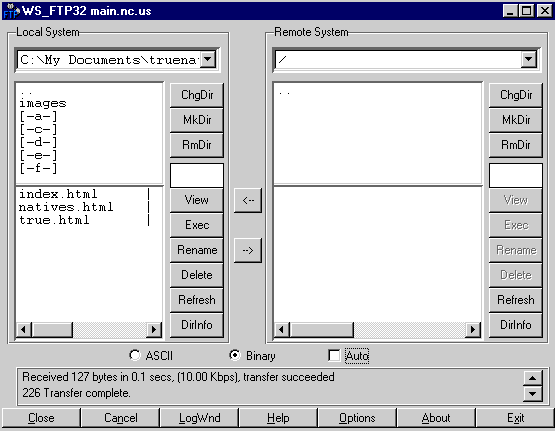Open remote directory path dropdown
555x431 pixels.
[529, 59]
